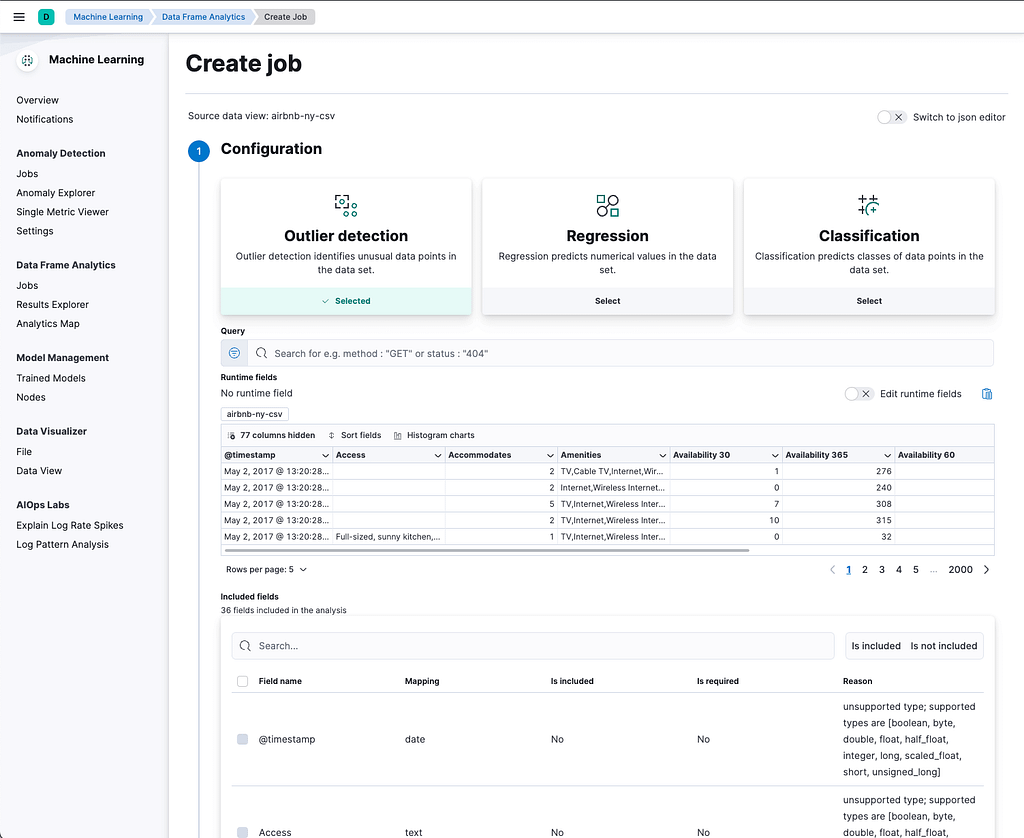Open Overview in sidebar
The image size is (1024, 838).
coord(37,100)
